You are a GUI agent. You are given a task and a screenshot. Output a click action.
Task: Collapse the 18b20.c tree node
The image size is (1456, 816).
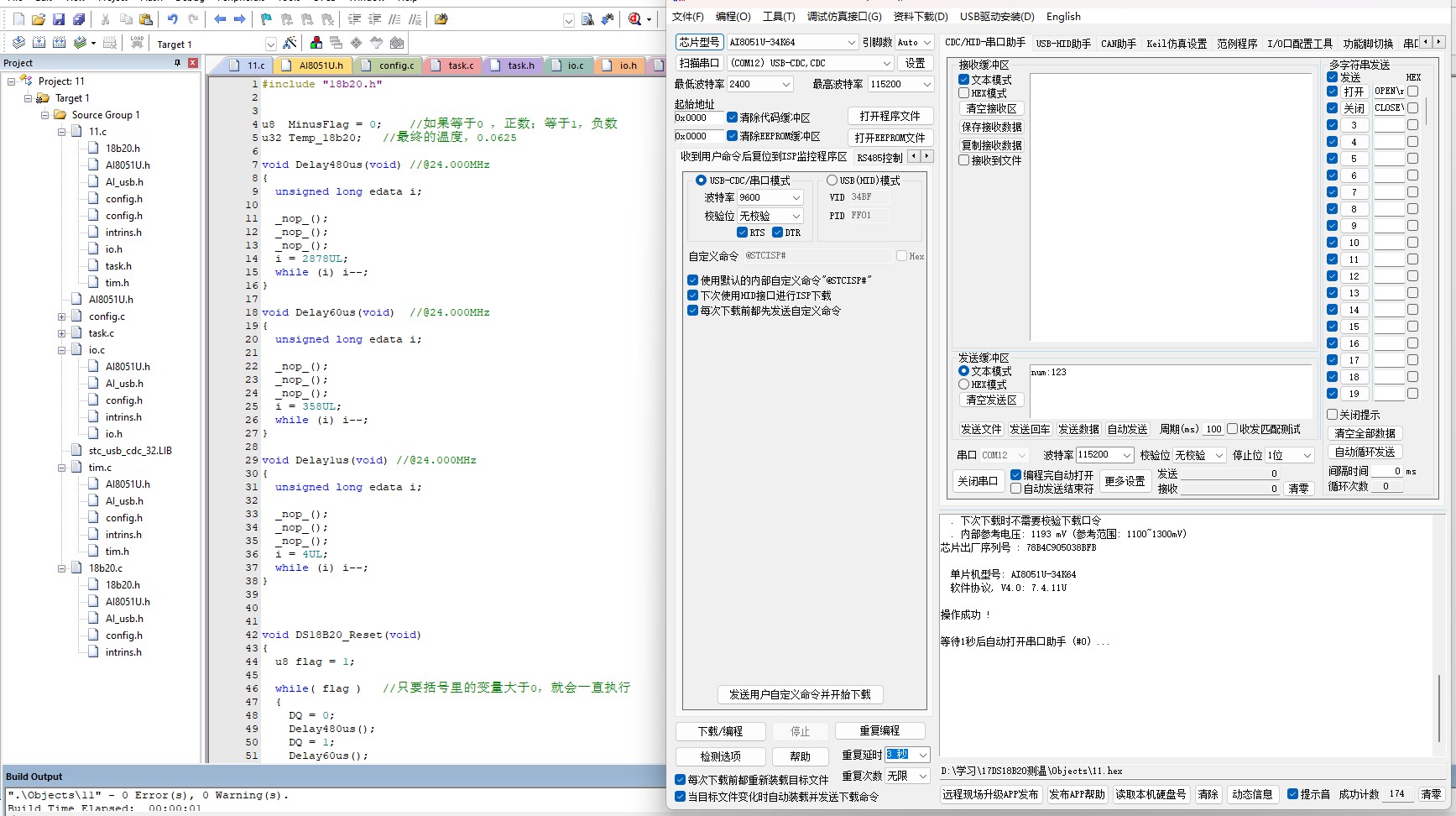point(61,568)
